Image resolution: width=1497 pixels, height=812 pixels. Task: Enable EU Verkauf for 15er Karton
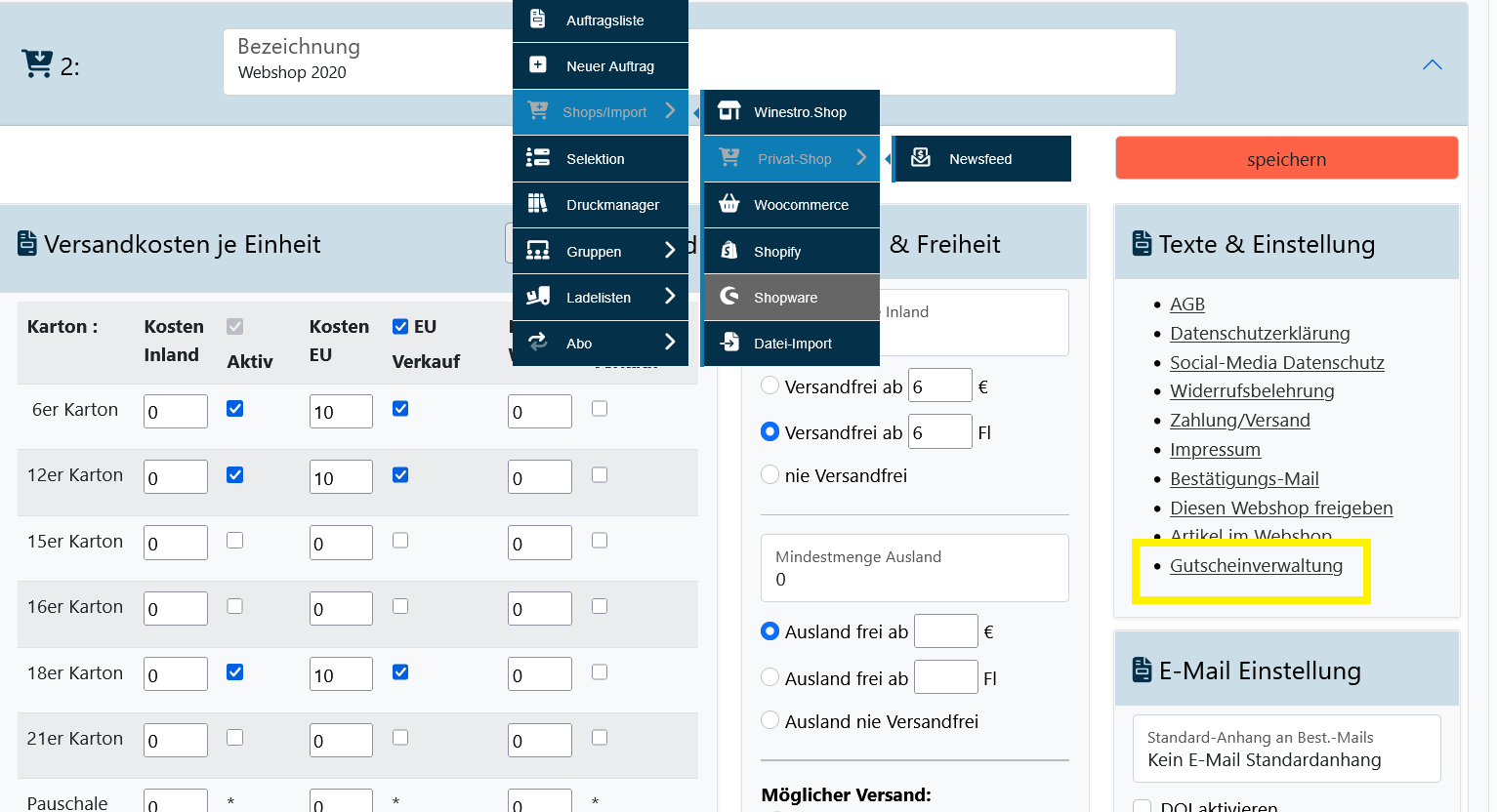400,541
